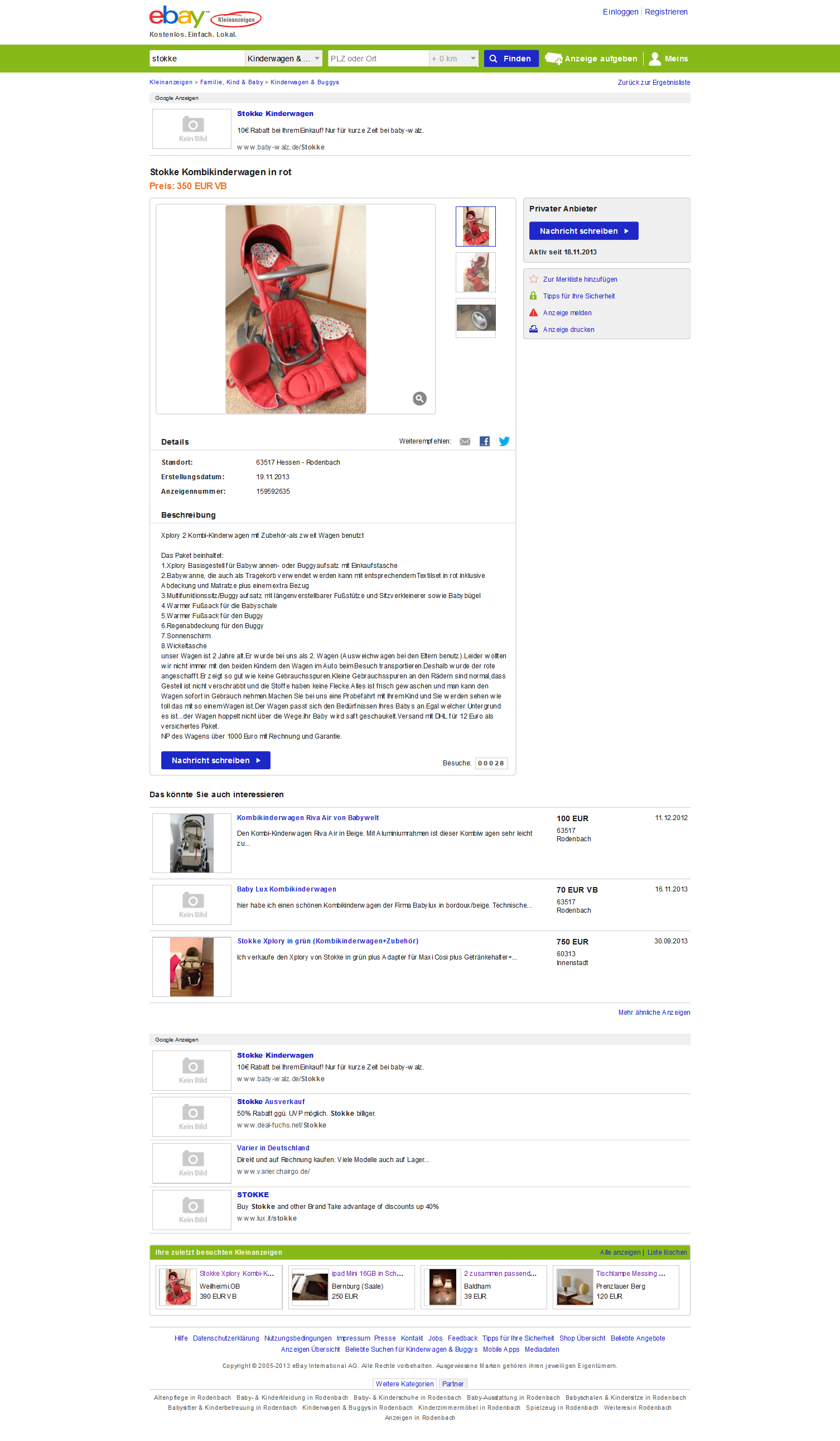Click the Finden search button

click(x=511, y=59)
